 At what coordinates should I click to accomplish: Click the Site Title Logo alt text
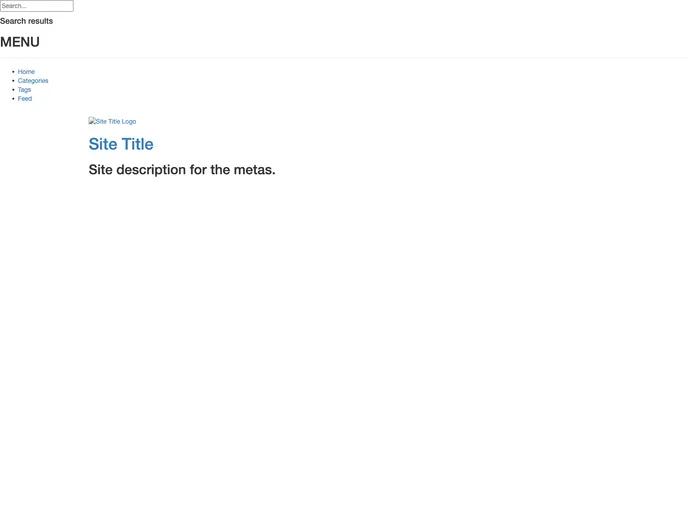pyautogui.click(x=116, y=122)
